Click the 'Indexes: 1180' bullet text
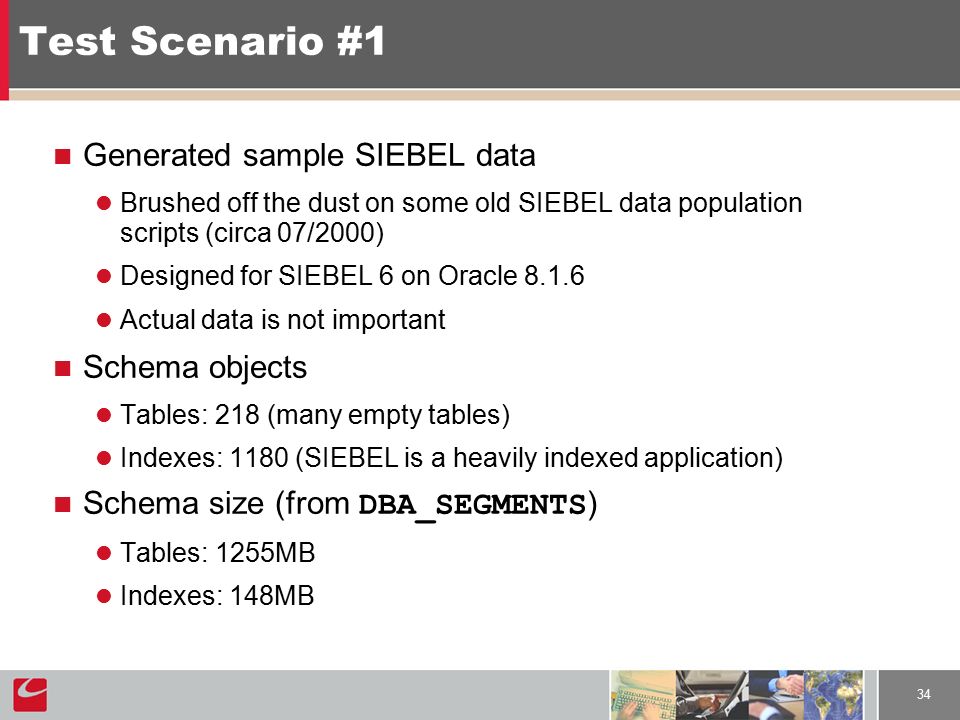The height and width of the screenshot is (720, 960). click(451, 458)
